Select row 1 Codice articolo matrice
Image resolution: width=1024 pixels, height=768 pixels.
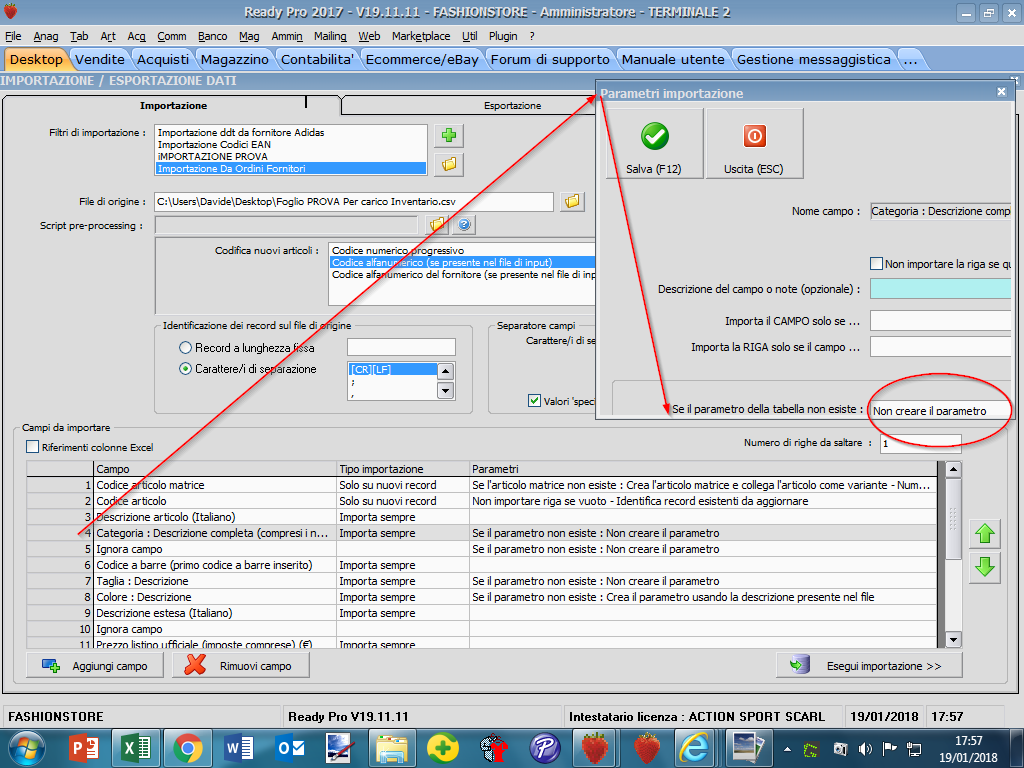(481, 485)
